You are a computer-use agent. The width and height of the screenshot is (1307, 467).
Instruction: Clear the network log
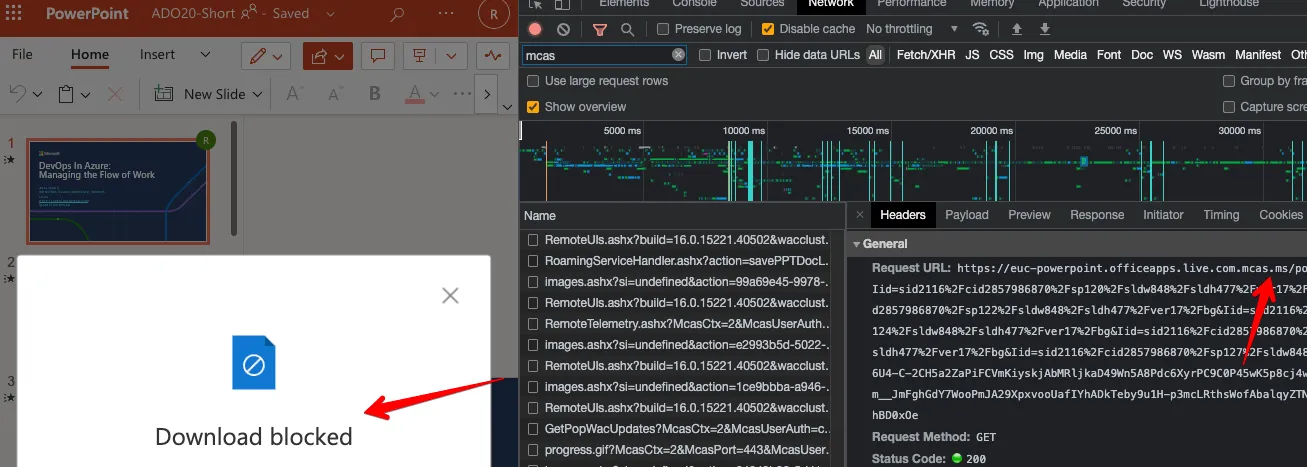point(563,30)
